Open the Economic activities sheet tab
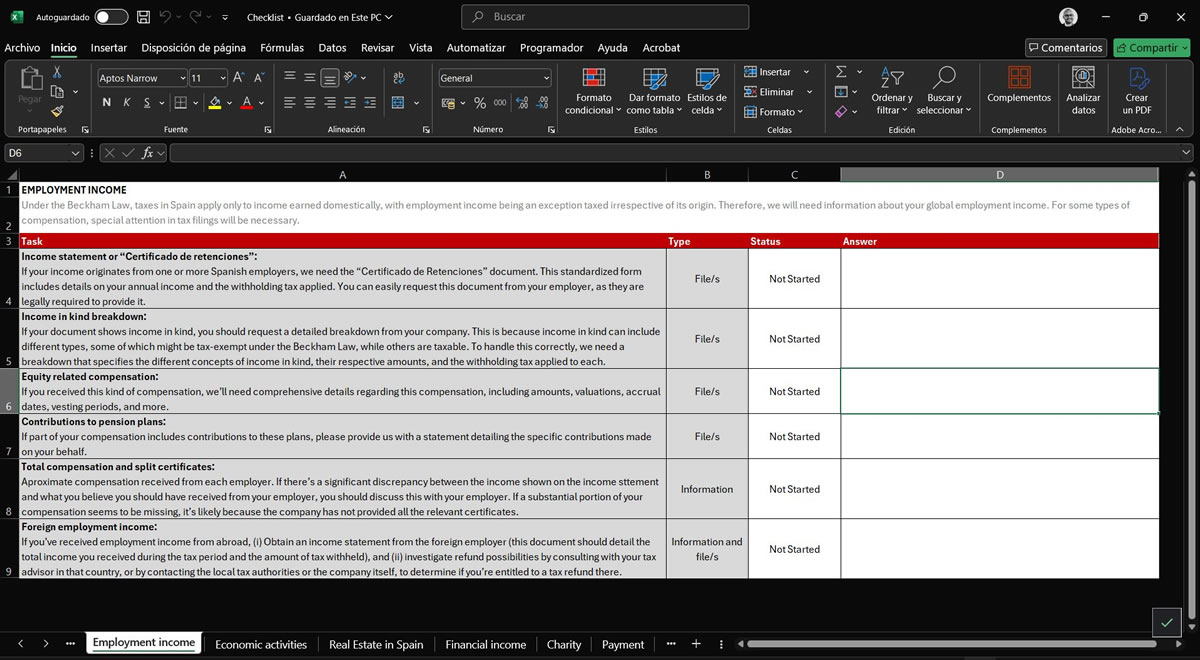 261,644
